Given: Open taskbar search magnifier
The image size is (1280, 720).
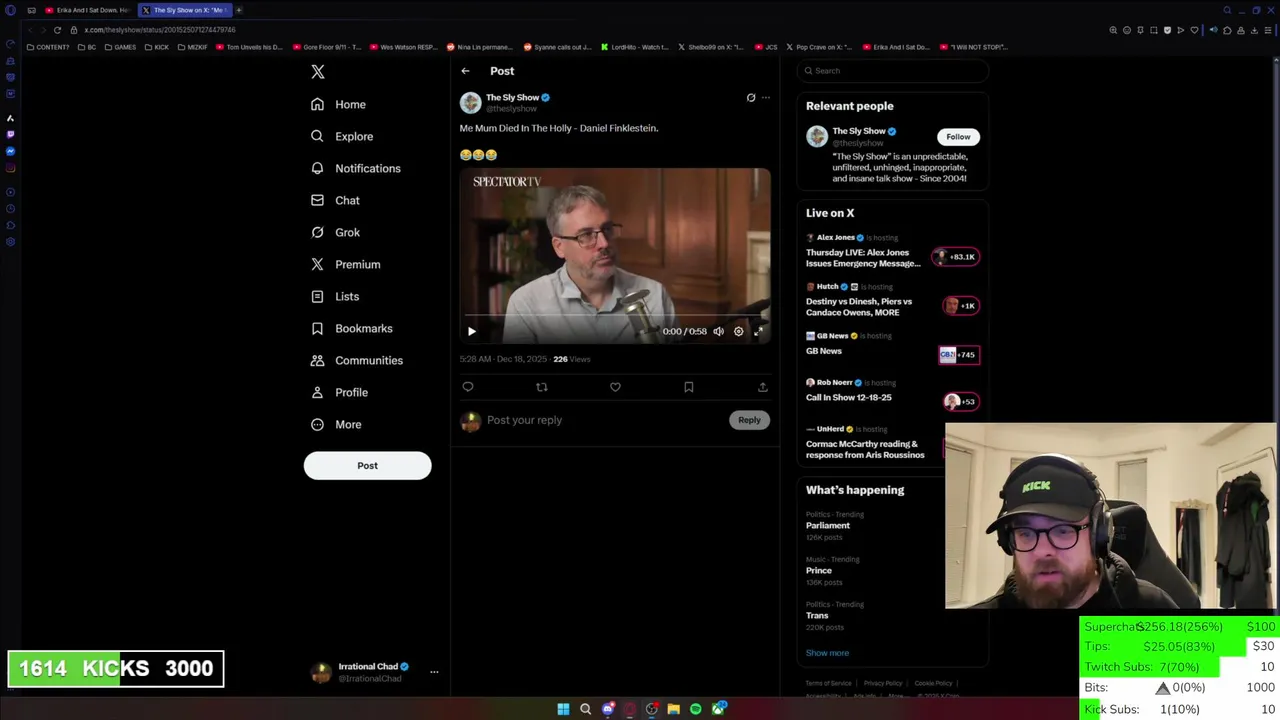Looking at the screenshot, I should pos(585,709).
